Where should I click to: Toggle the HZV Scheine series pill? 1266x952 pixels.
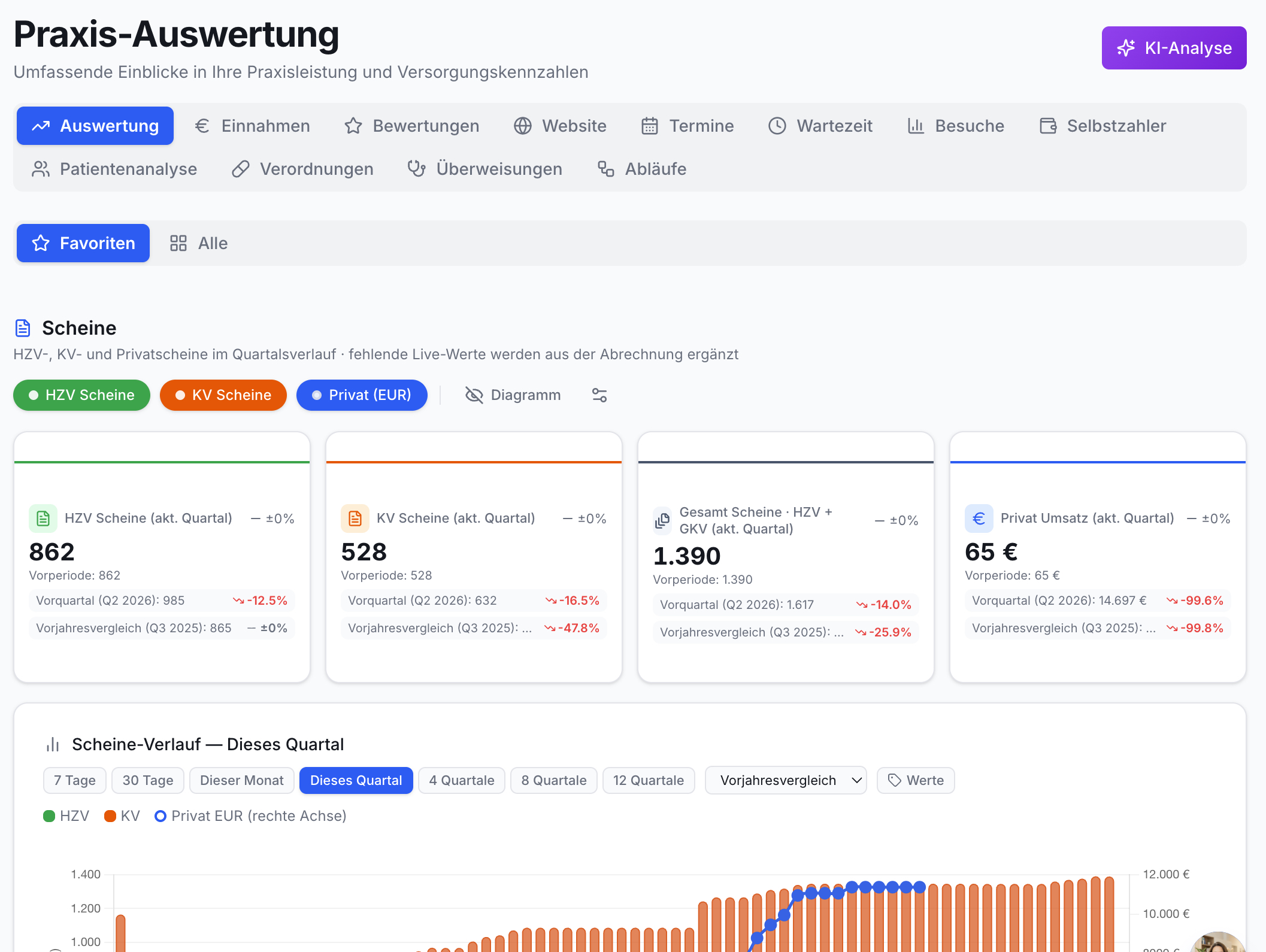[81, 395]
